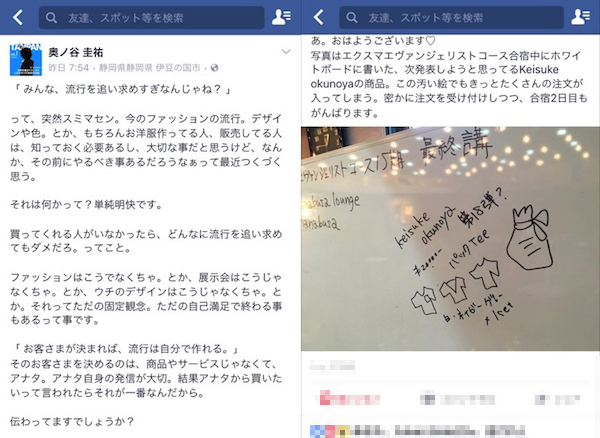
Task: Open friends list icon in left header
Action: click(281, 17)
